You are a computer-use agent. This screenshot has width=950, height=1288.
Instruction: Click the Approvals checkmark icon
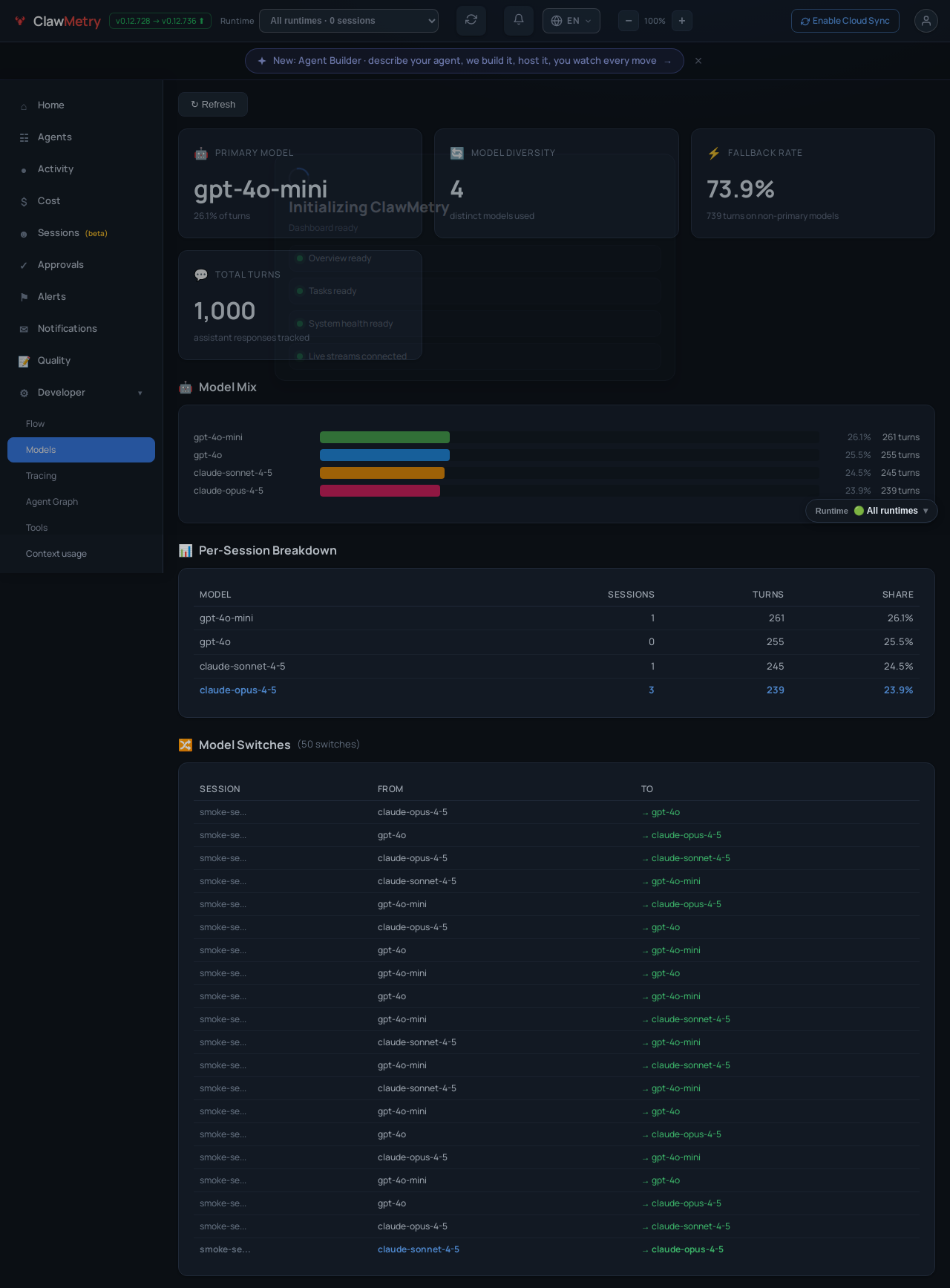point(24,266)
